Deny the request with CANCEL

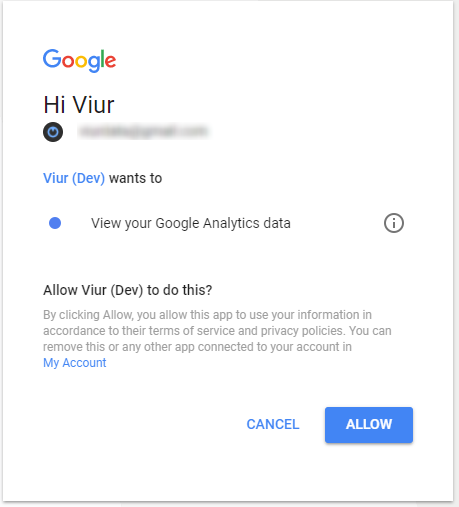coord(273,425)
